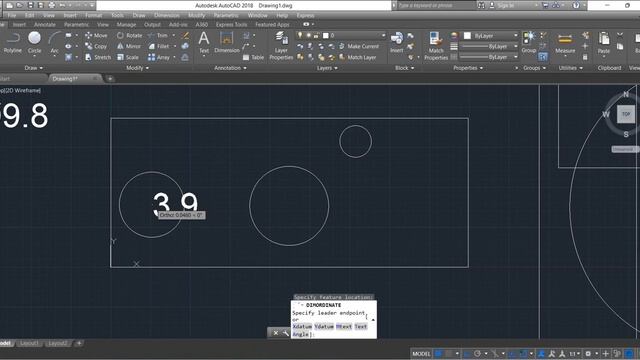
Task: Select the Polyline tool
Action: coord(13,43)
